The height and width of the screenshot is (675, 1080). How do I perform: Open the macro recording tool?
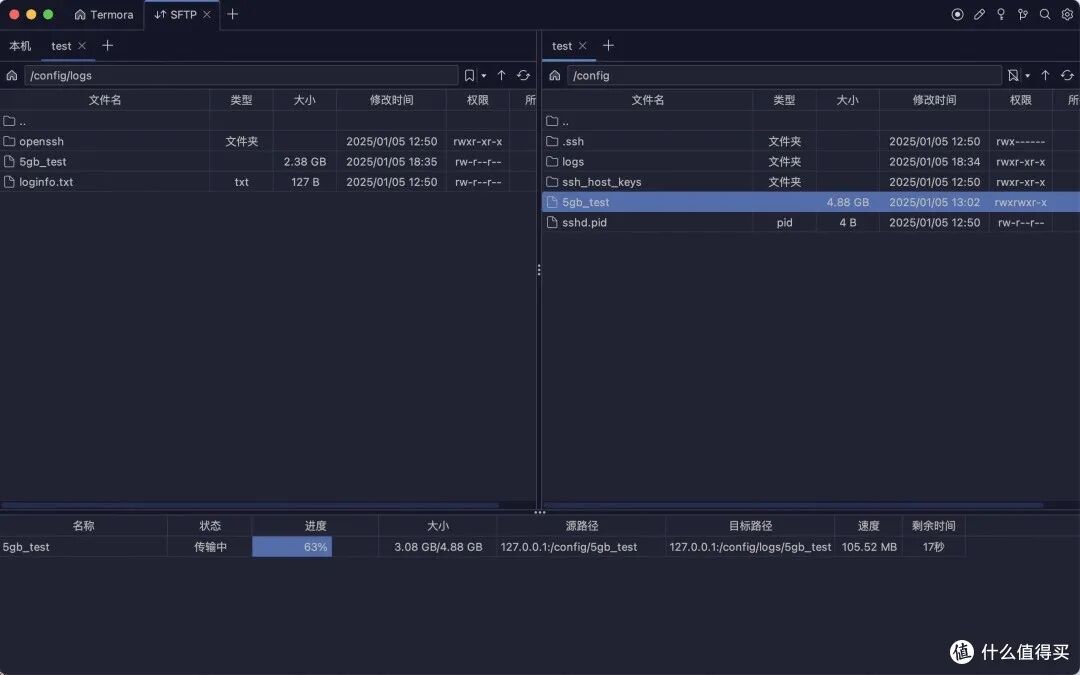tap(957, 14)
